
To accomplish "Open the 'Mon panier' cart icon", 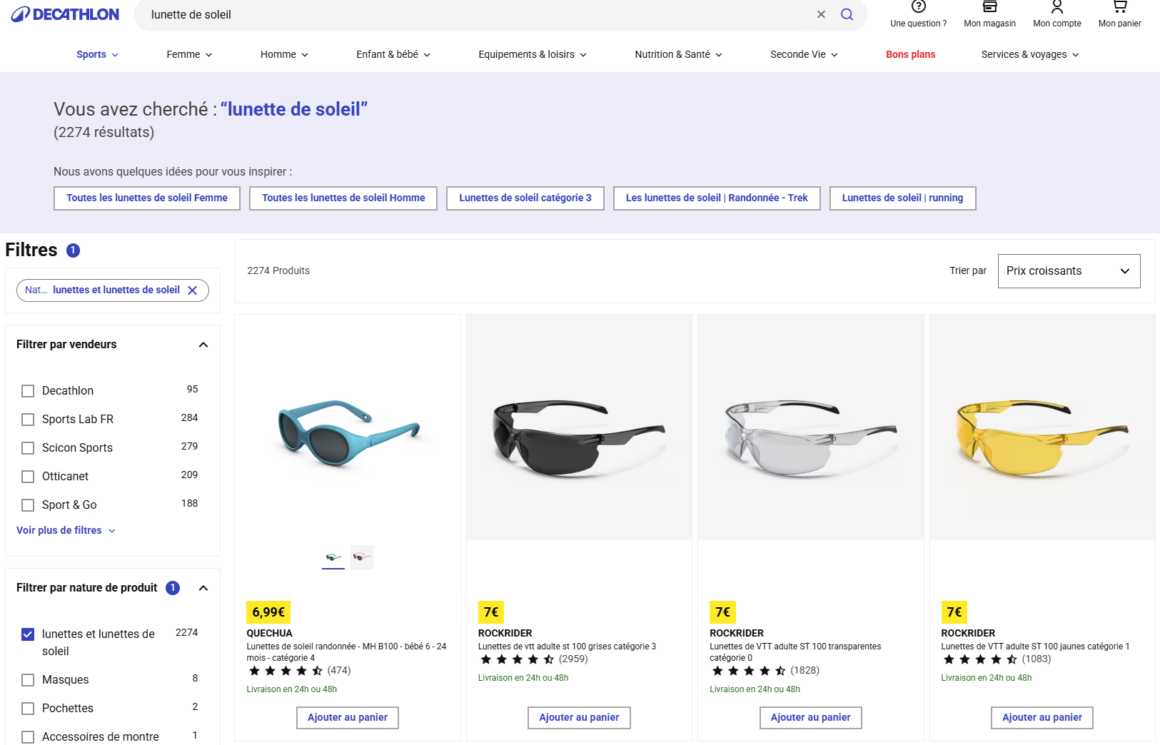I will pyautogui.click(x=1119, y=8).
